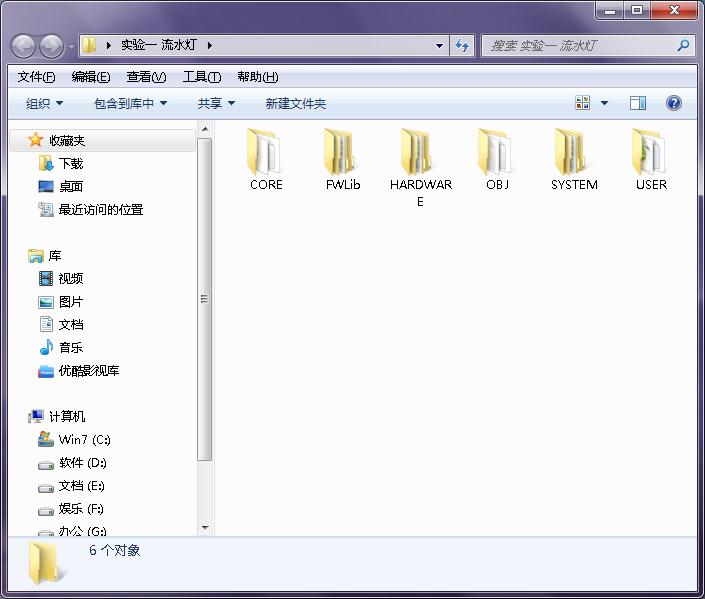Open the 编辑(E) menu

91,77
